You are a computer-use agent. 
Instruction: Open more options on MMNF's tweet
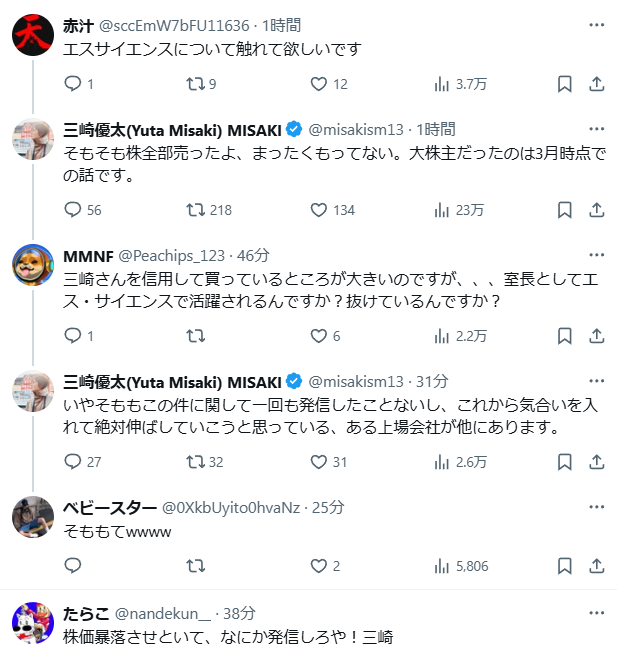pos(596,254)
